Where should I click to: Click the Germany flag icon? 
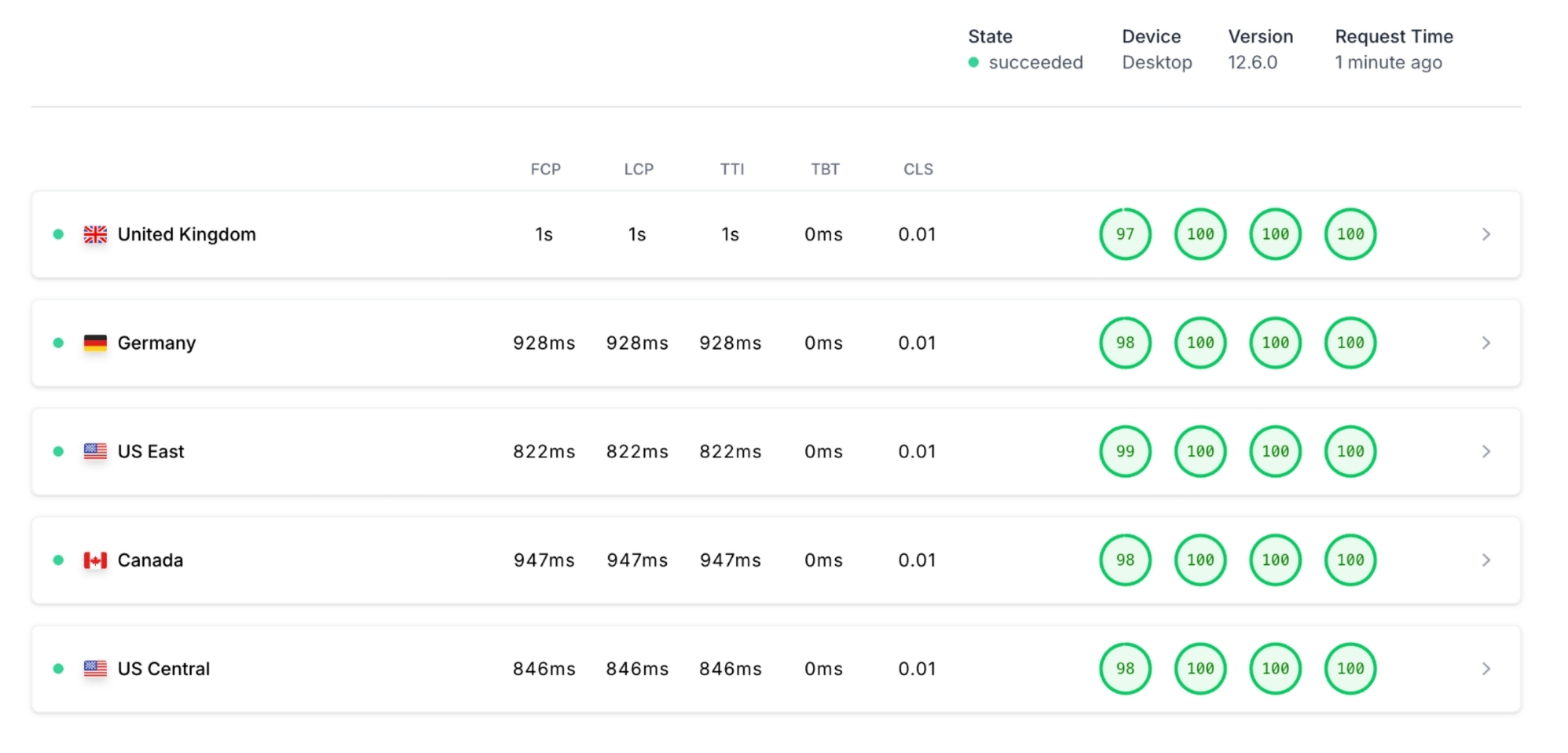click(x=95, y=343)
